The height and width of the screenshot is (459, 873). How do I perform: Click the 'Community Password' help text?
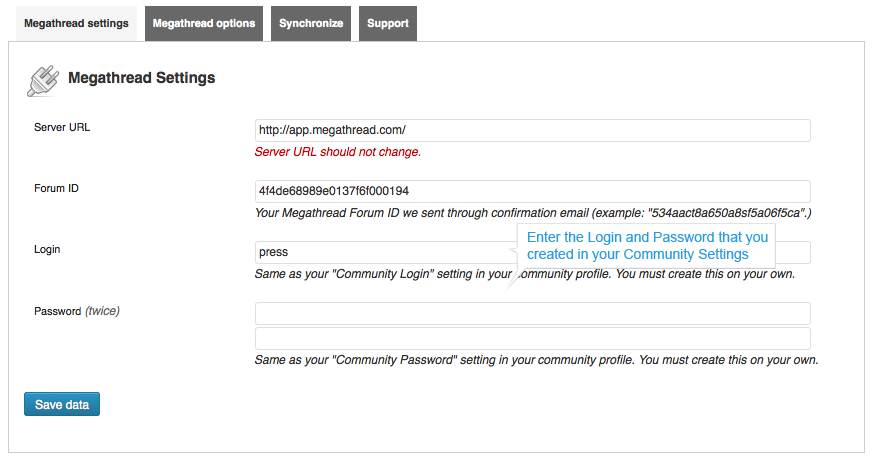536,359
